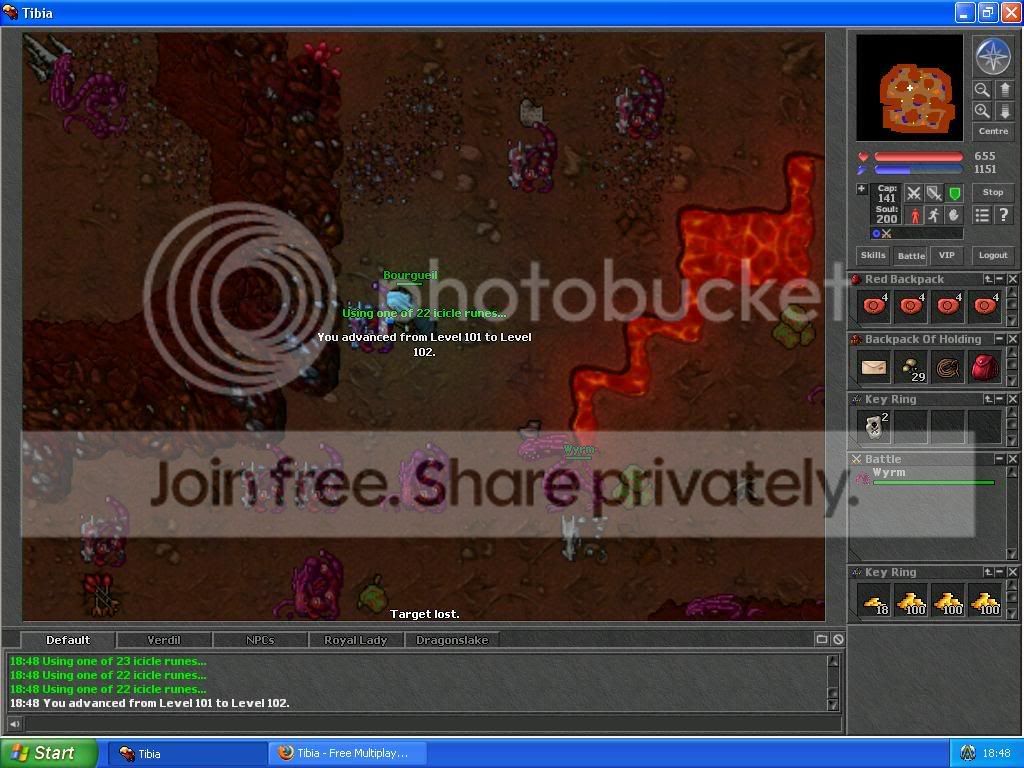Move the minimap down one floor
This screenshot has height=768, width=1024.
(1005, 111)
